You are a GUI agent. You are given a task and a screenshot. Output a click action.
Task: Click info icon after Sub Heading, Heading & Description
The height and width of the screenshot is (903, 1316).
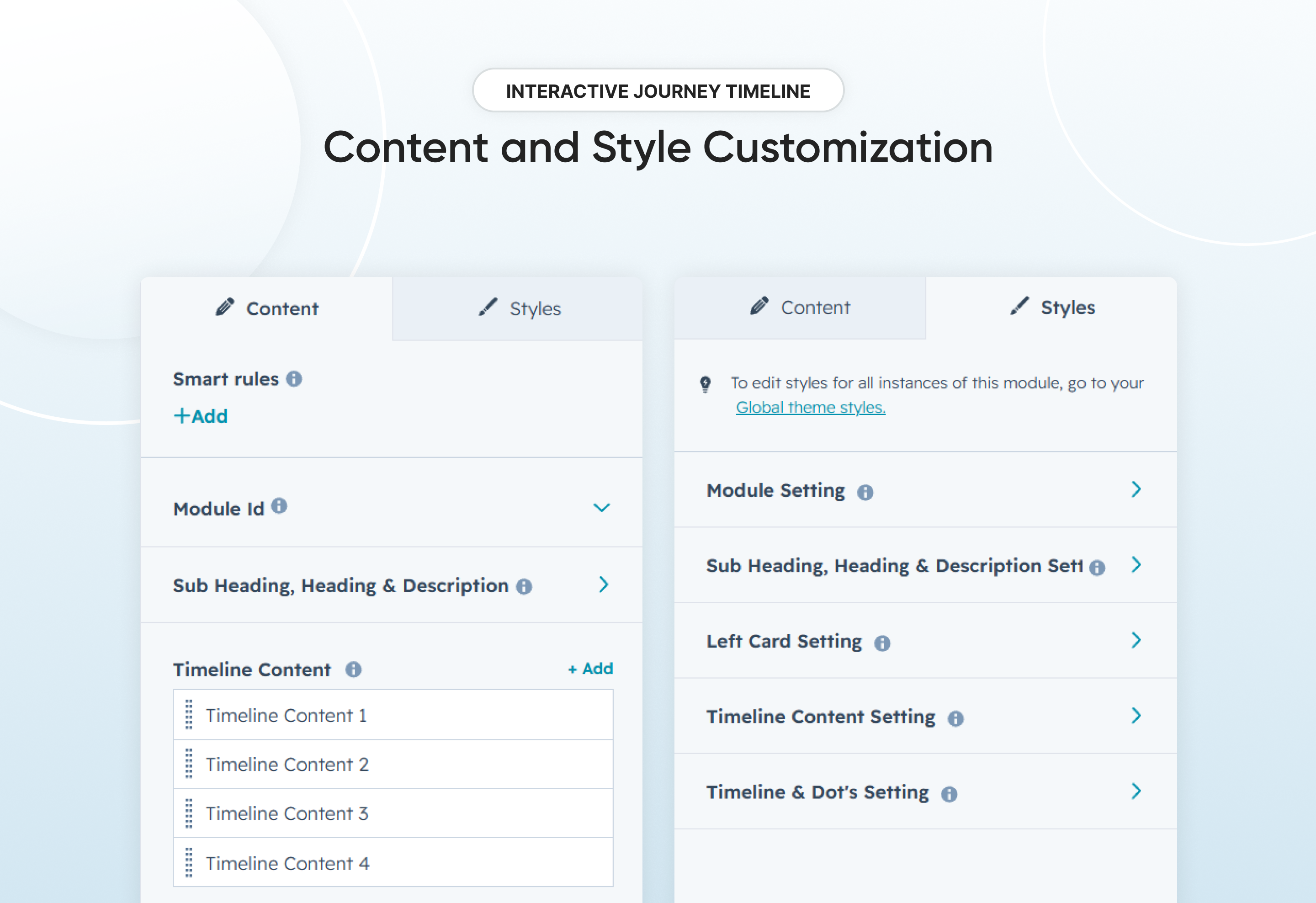point(524,586)
